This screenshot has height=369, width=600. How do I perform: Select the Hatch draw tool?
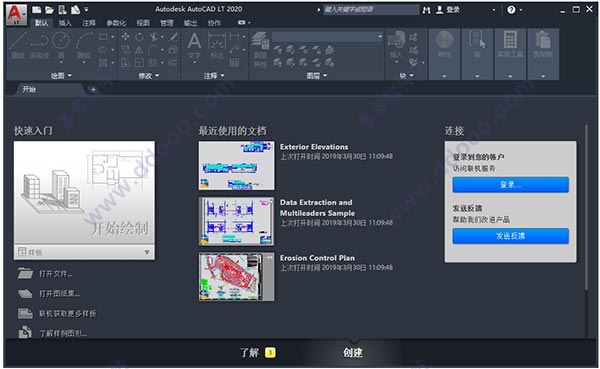point(103,62)
